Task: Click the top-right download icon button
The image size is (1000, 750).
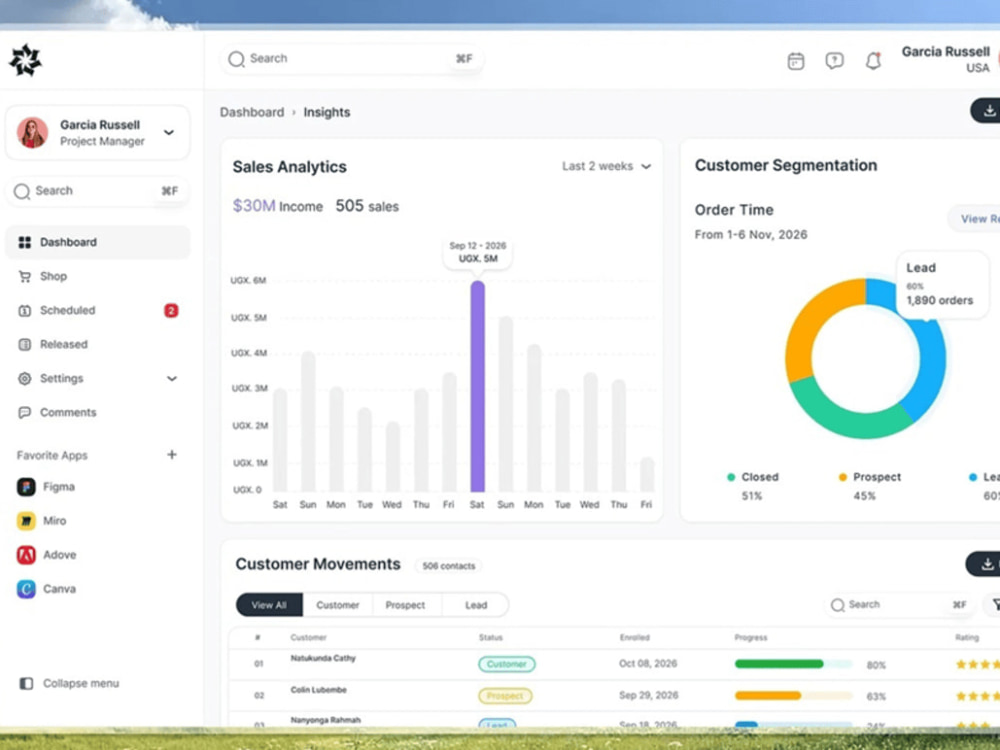Action: 986,111
